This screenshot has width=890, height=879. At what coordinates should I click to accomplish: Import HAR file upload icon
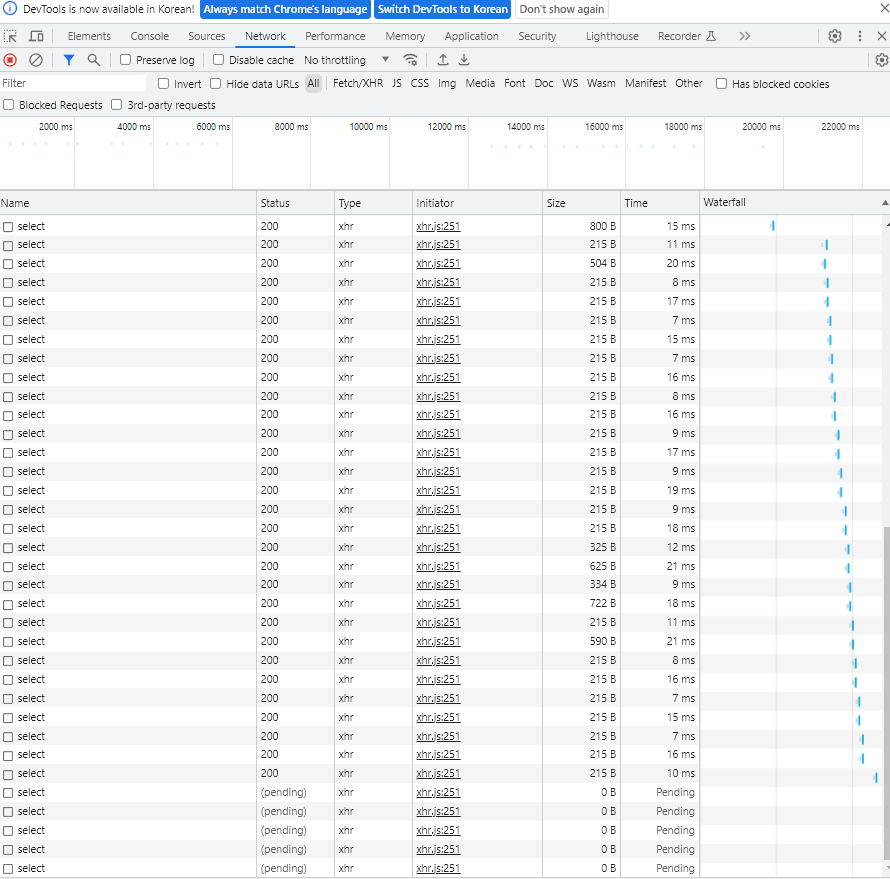click(x=443, y=60)
